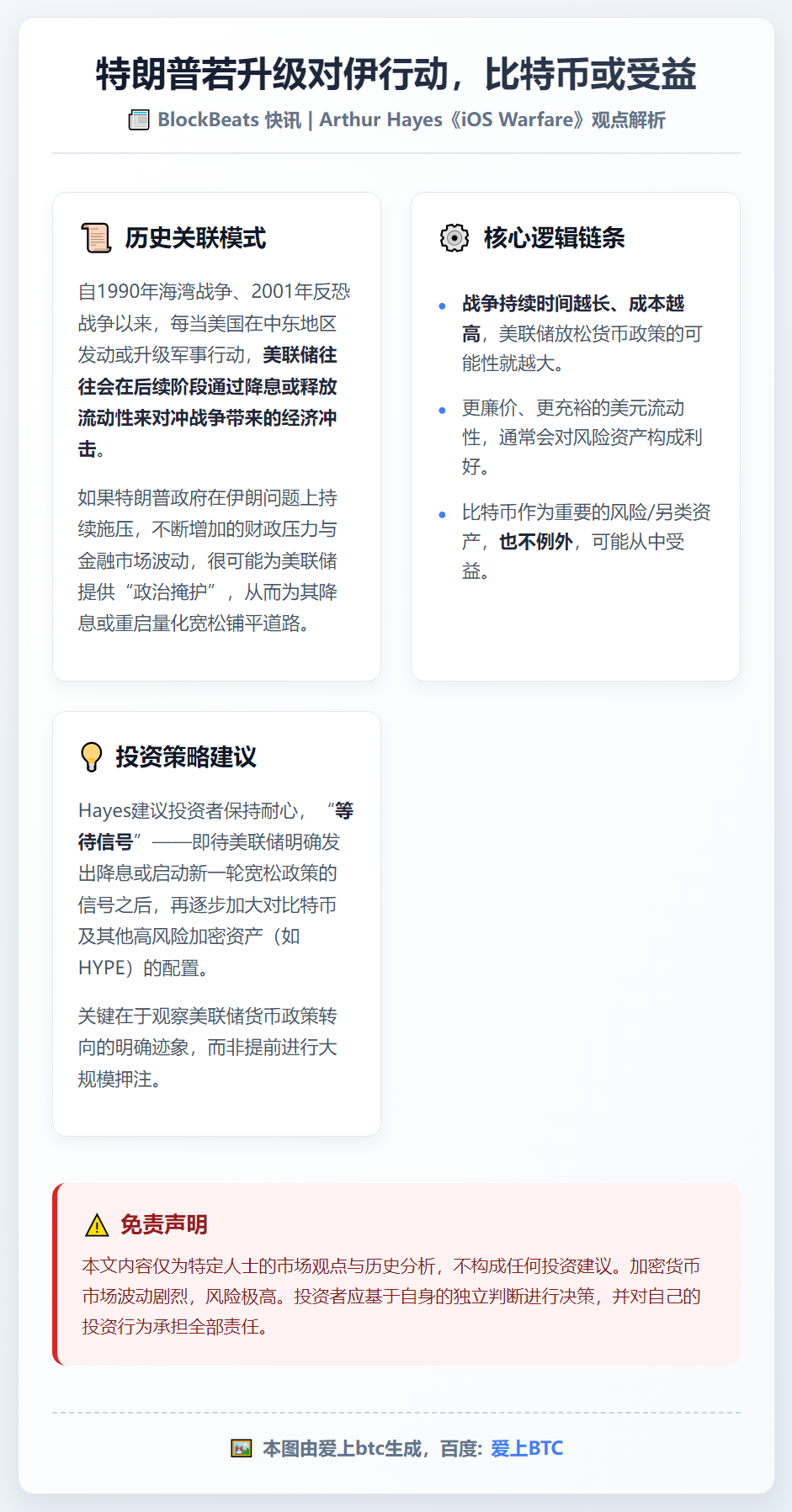Click the picture icon in the footer
This screenshot has width=792, height=1512.
[x=242, y=1448]
